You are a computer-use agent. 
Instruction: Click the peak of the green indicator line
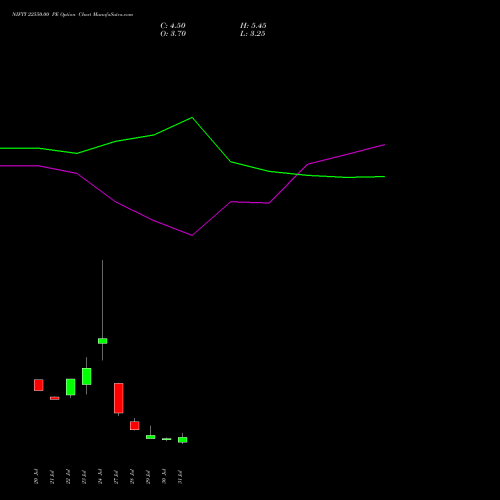coord(192,117)
